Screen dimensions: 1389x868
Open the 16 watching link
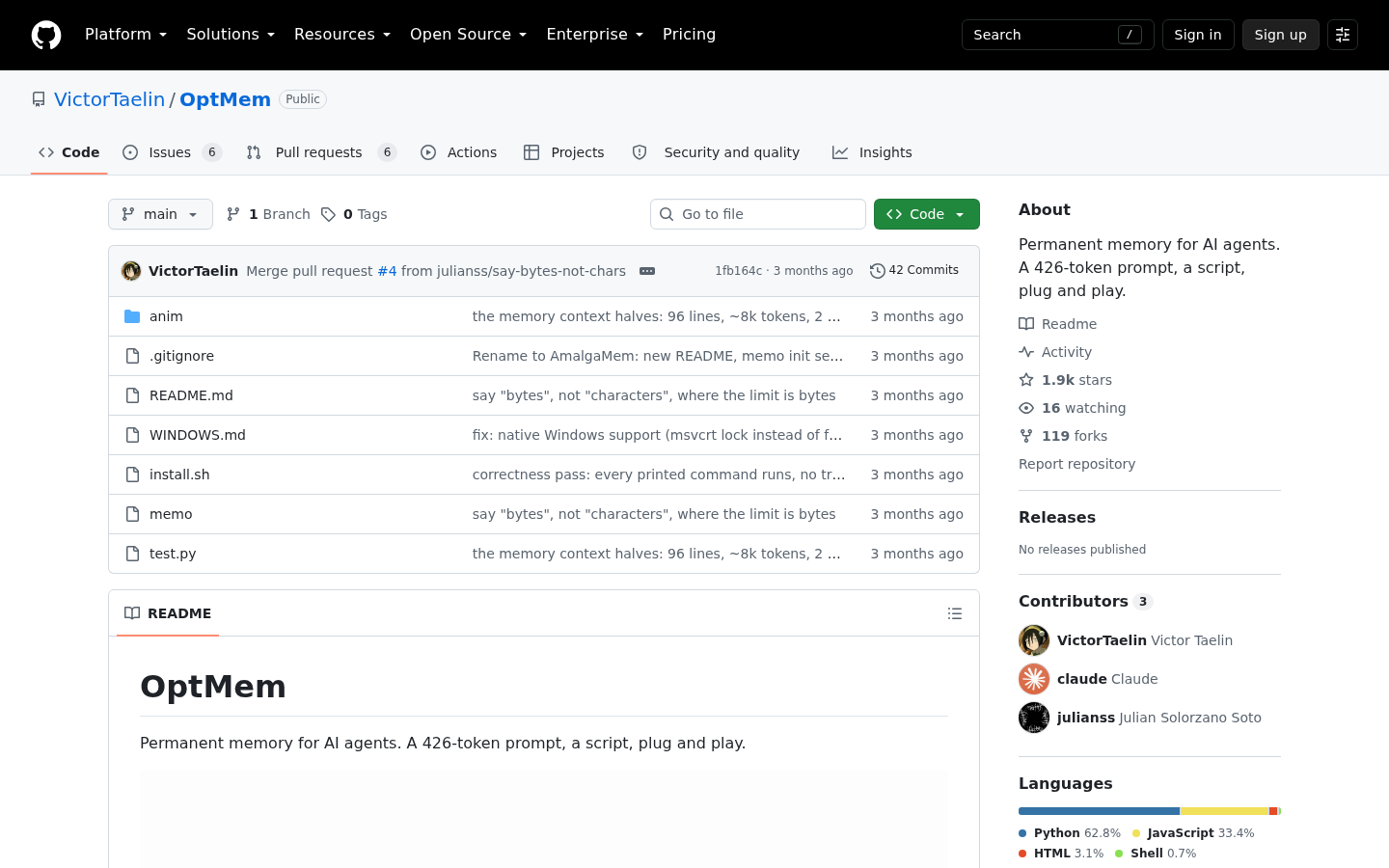tap(1073, 408)
